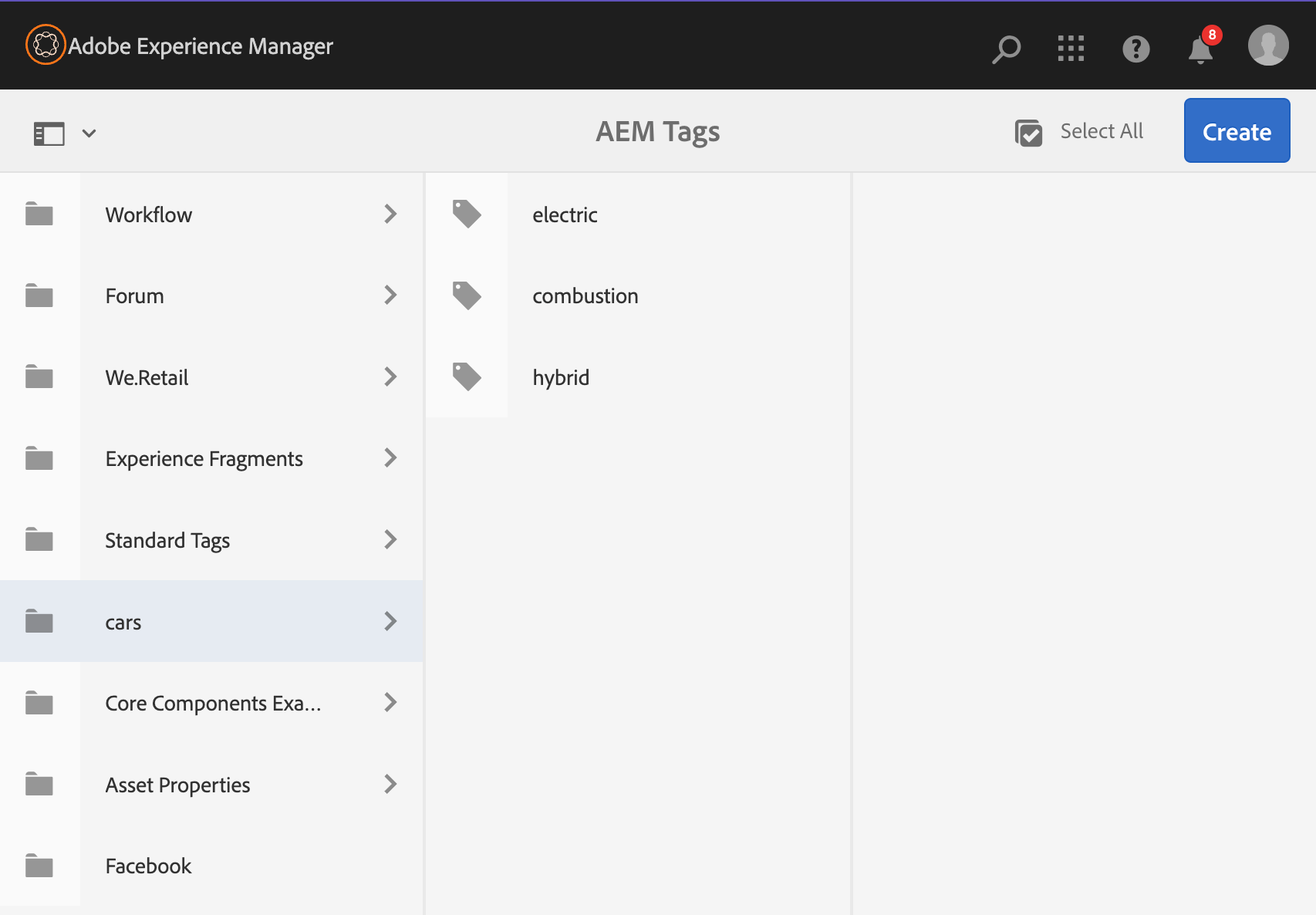Click the hybrid tag name

point(561,378)
